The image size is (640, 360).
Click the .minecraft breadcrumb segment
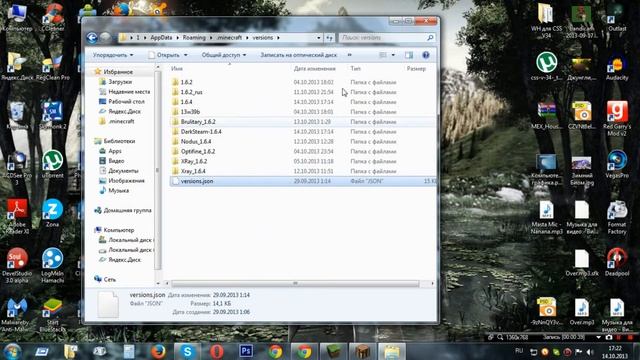click(x=229, y=38)
